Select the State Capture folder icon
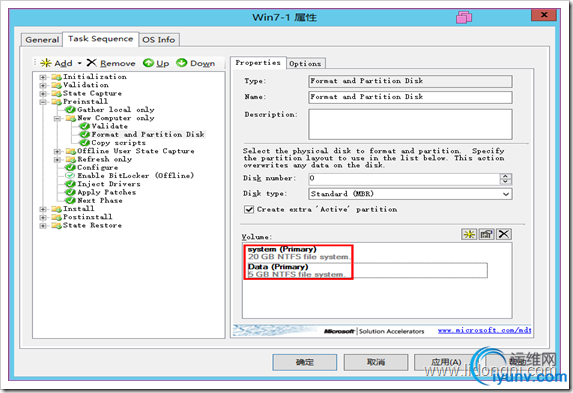This screenshot has height=393, width=573. tap(56, 94)
